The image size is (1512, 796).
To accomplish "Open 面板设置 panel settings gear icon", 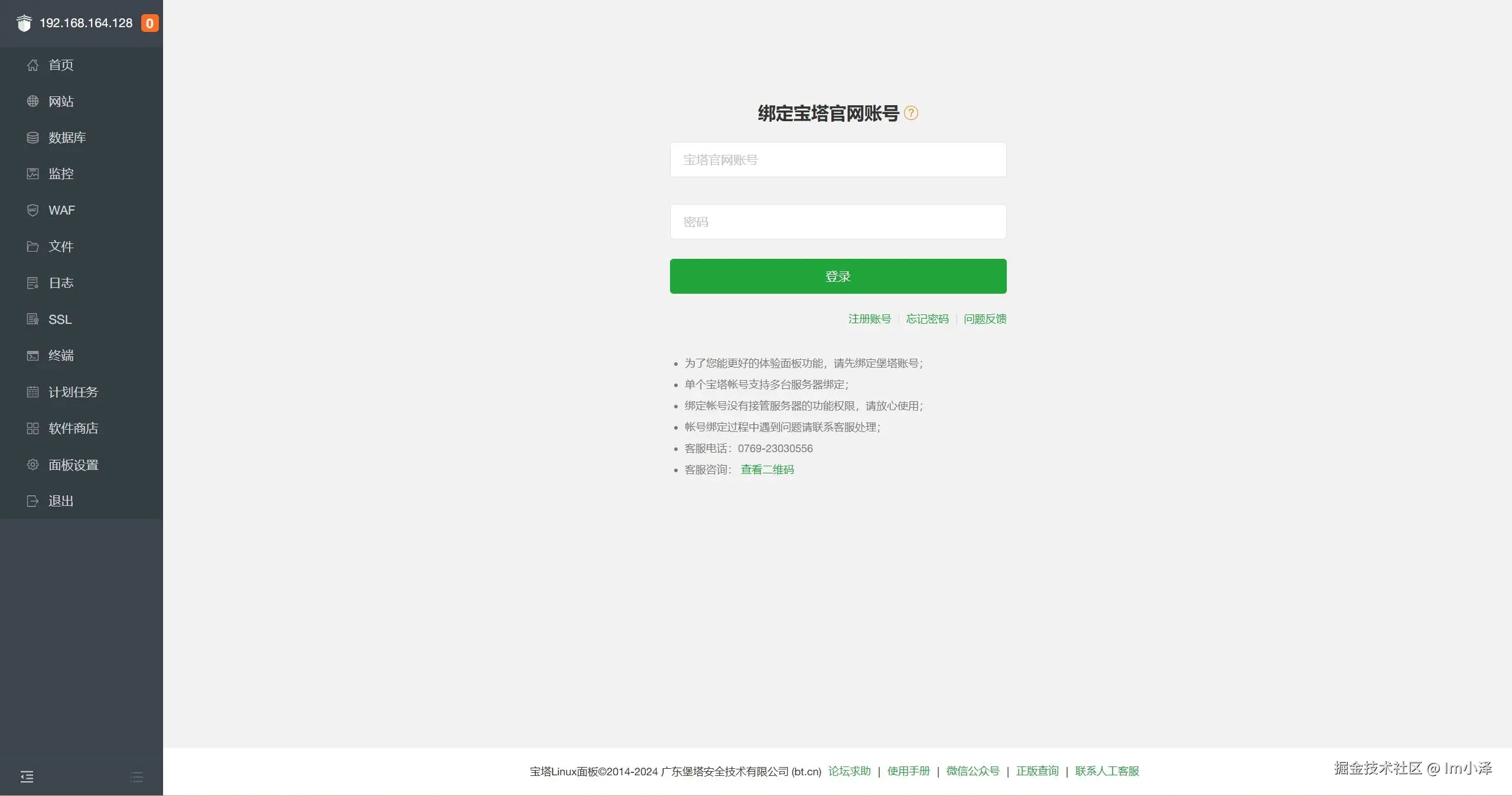I will click(32, 464).
